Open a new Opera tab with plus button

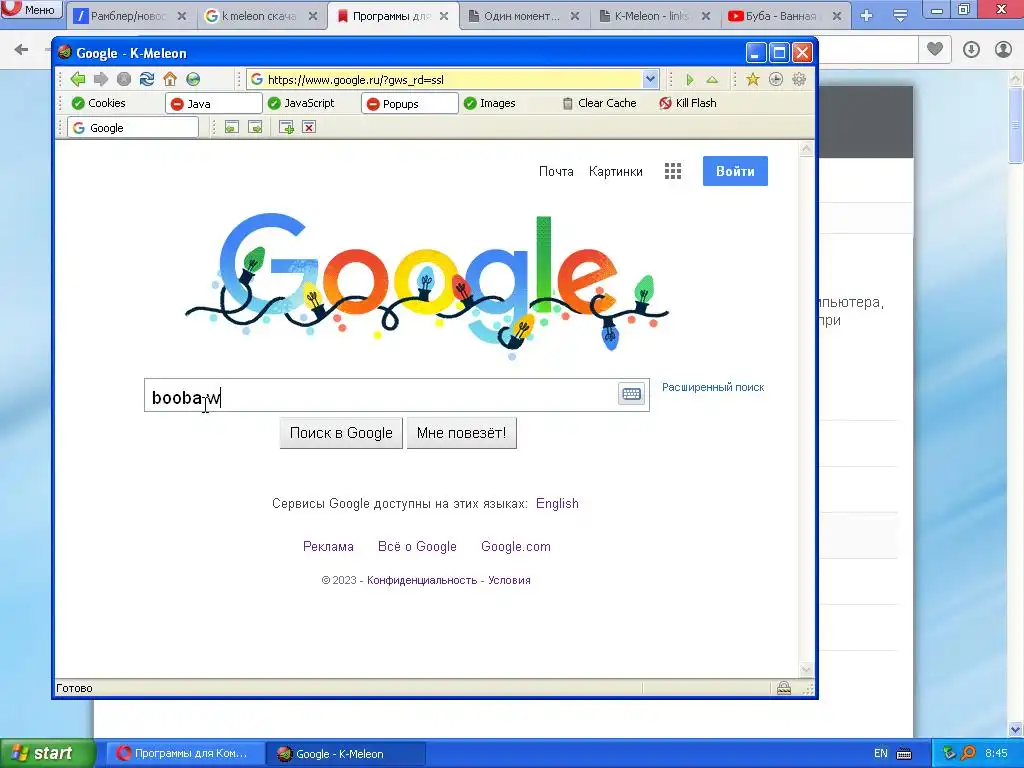pyautogui.click(x=867, y=16)
